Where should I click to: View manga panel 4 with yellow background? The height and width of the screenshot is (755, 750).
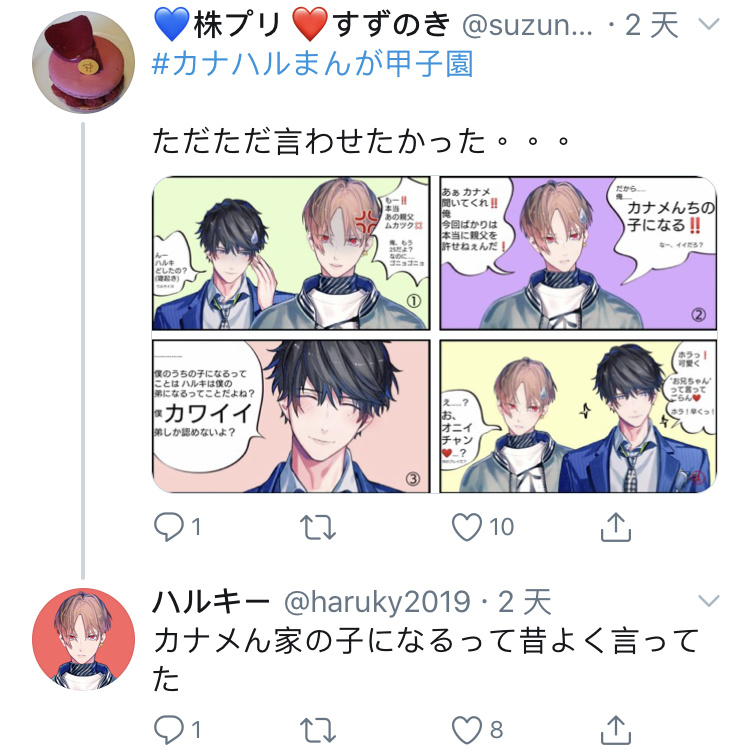pyautogui.click(x=578, y=416)
